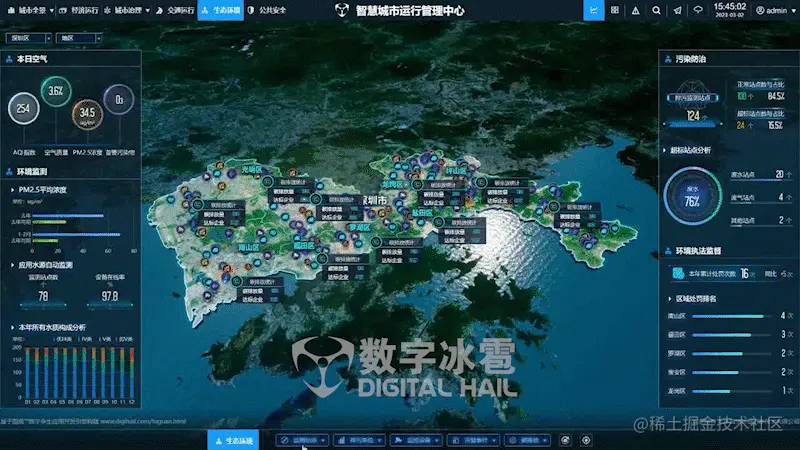The height and width of the screenshot is (450, 800).
Task: Expand the 城市治理 dropdown arrow
Action: [x=148, y=11]
